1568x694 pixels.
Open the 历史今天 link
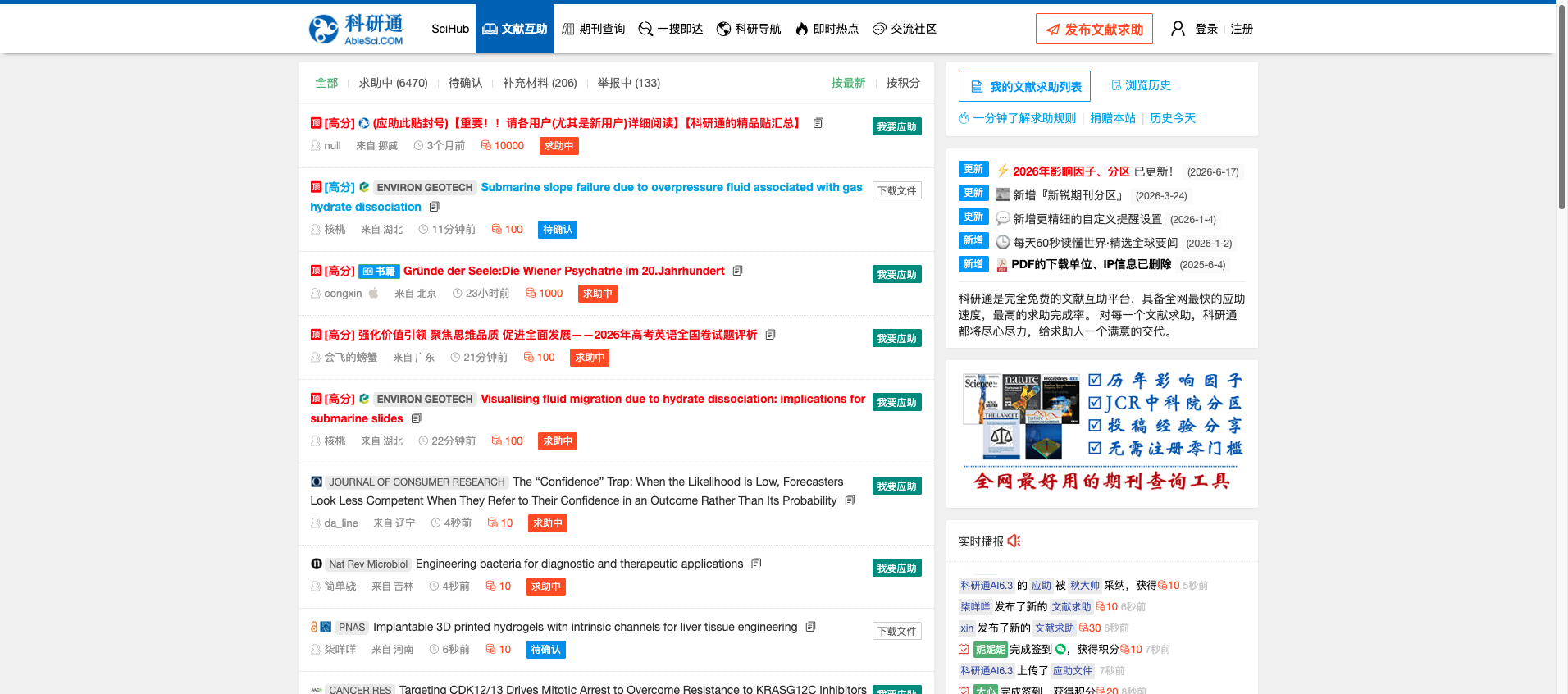click(1172, 118)
